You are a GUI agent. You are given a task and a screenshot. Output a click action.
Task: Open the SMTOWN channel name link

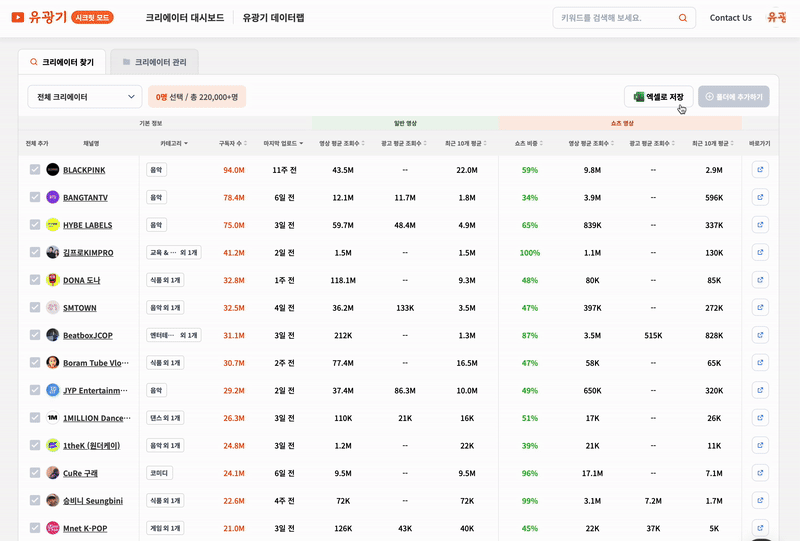pyautogui.click(x=80, y=308)
